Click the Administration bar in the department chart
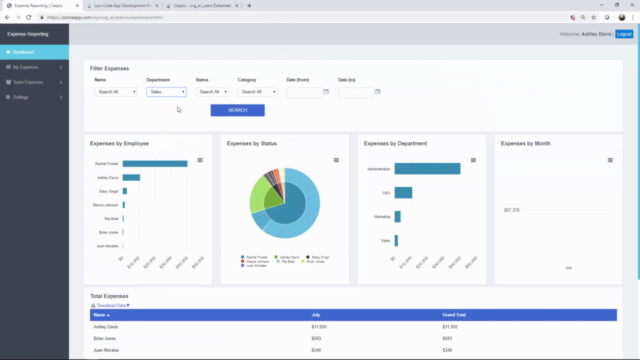The width and height of the screenshot is (640, 360). [x=427, y=169]
